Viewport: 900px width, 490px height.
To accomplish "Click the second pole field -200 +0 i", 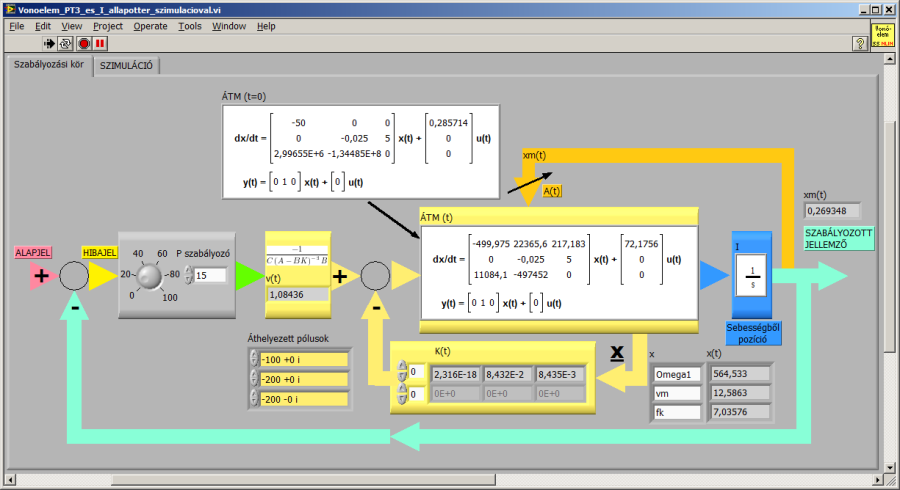I will click(302, 379).
